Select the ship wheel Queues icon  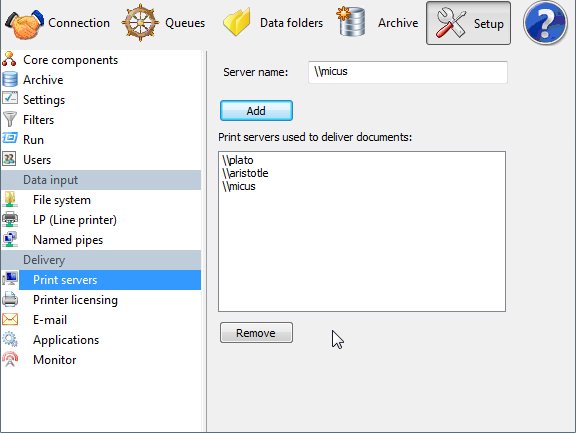click(x=140, y=23)
